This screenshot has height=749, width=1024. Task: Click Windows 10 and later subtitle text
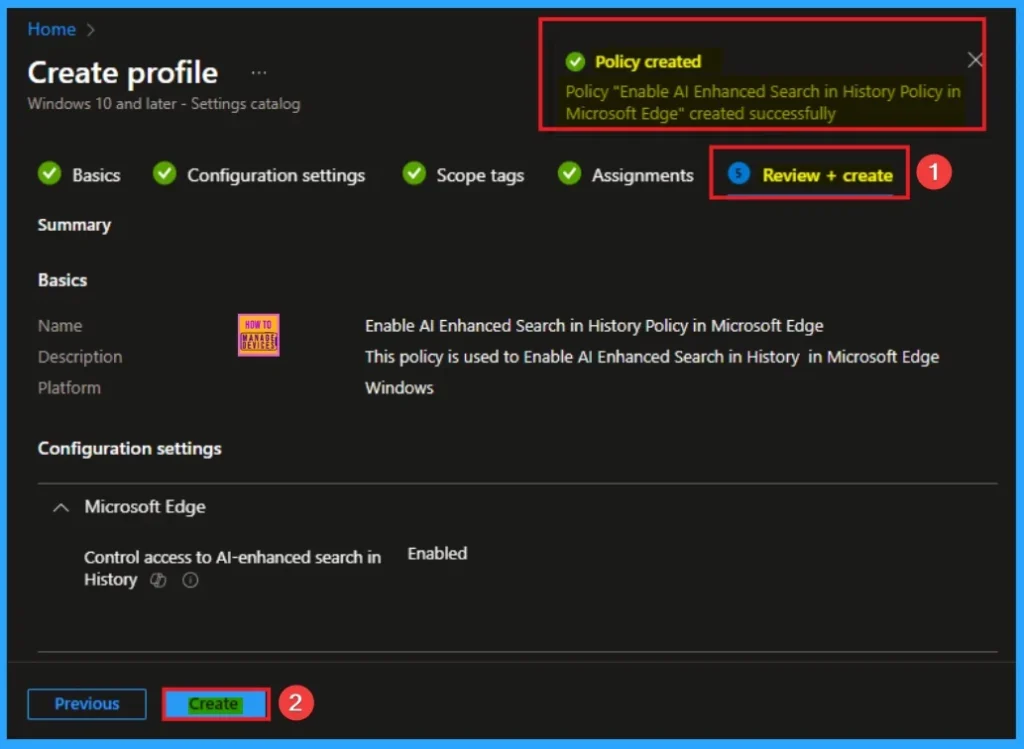pos(164,104)
